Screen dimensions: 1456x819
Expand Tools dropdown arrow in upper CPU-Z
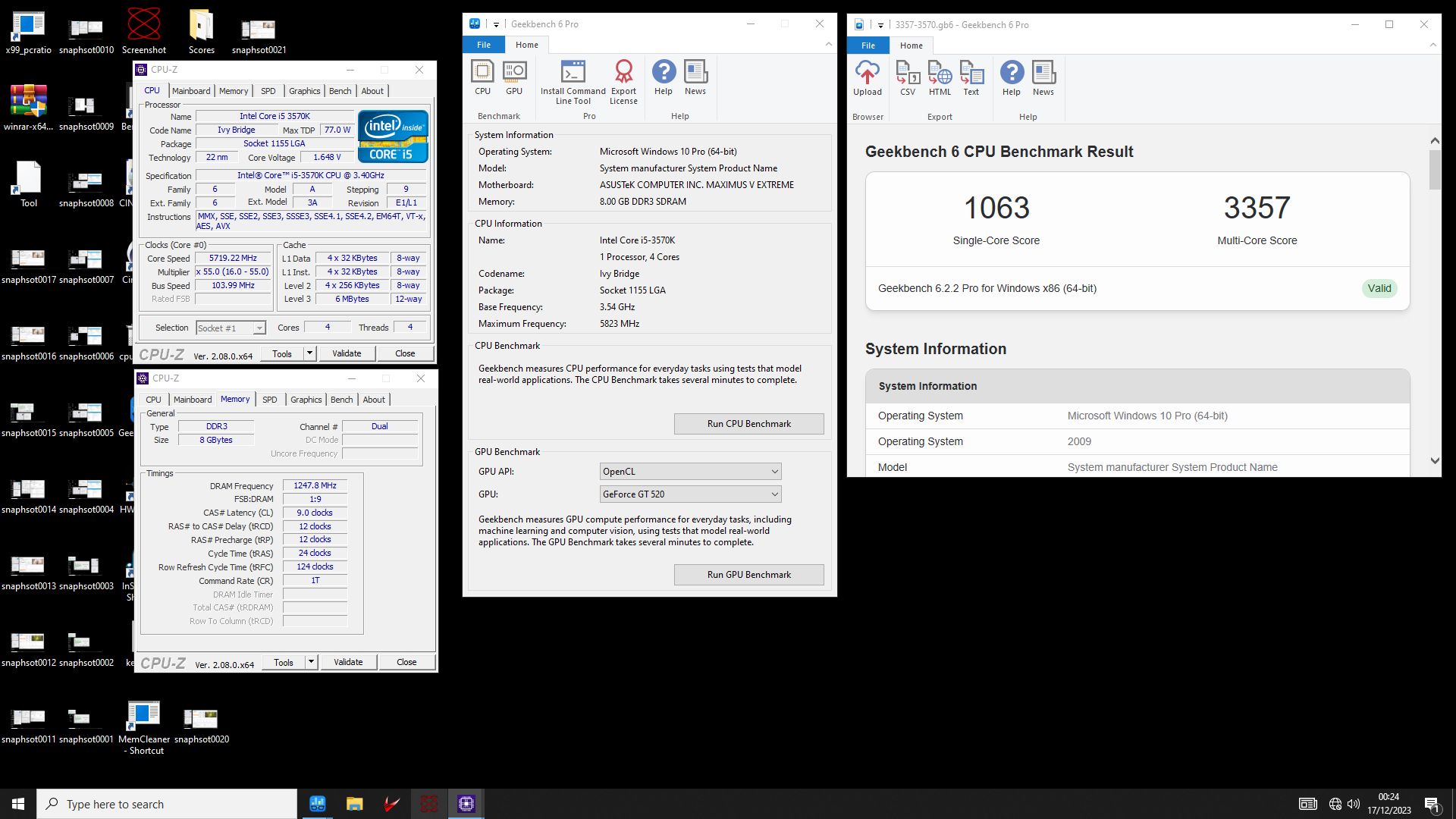coord(309,353)
